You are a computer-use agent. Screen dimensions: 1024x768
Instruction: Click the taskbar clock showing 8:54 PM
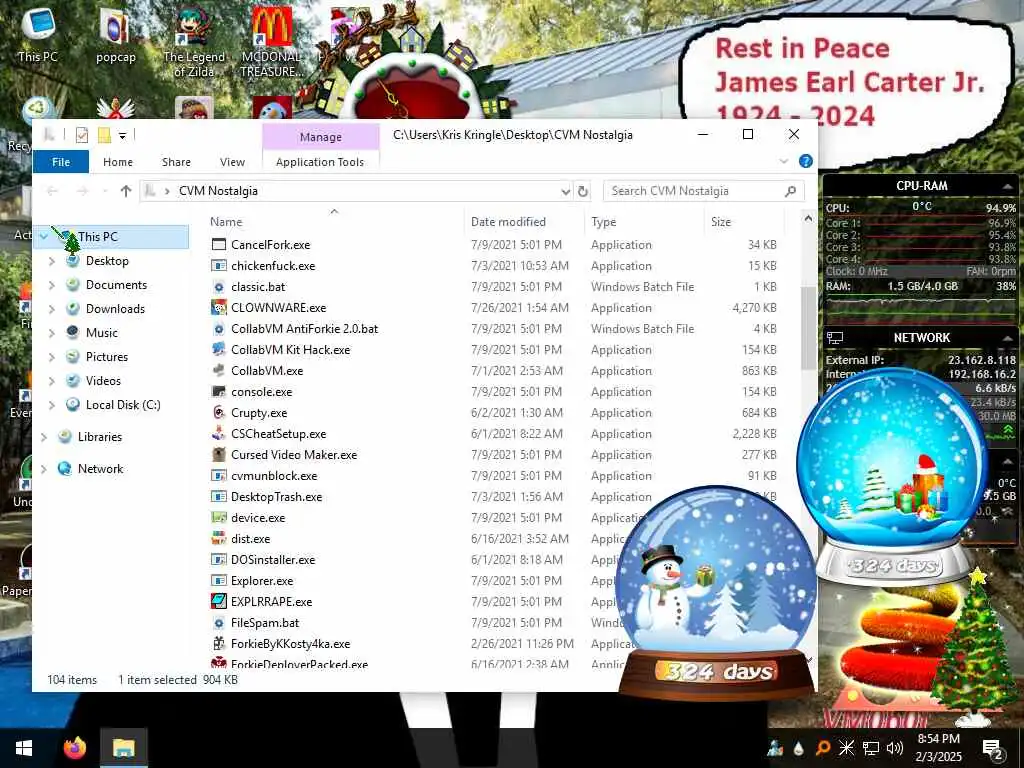(938, 747)
